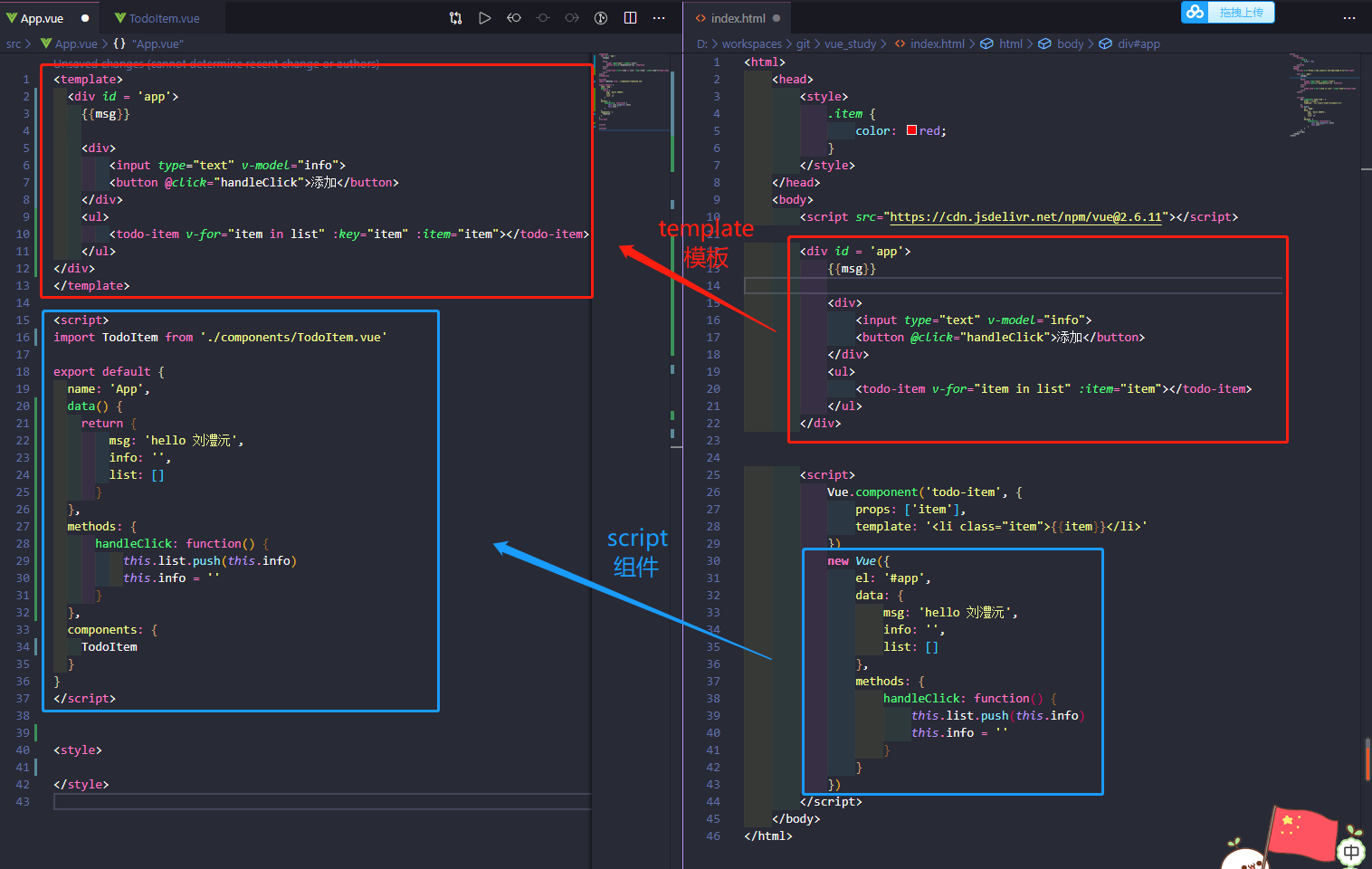Viewport: 1372px width, 869px height.
Task: Open the vue_study breadcrumb
Action: coord(850,43)
